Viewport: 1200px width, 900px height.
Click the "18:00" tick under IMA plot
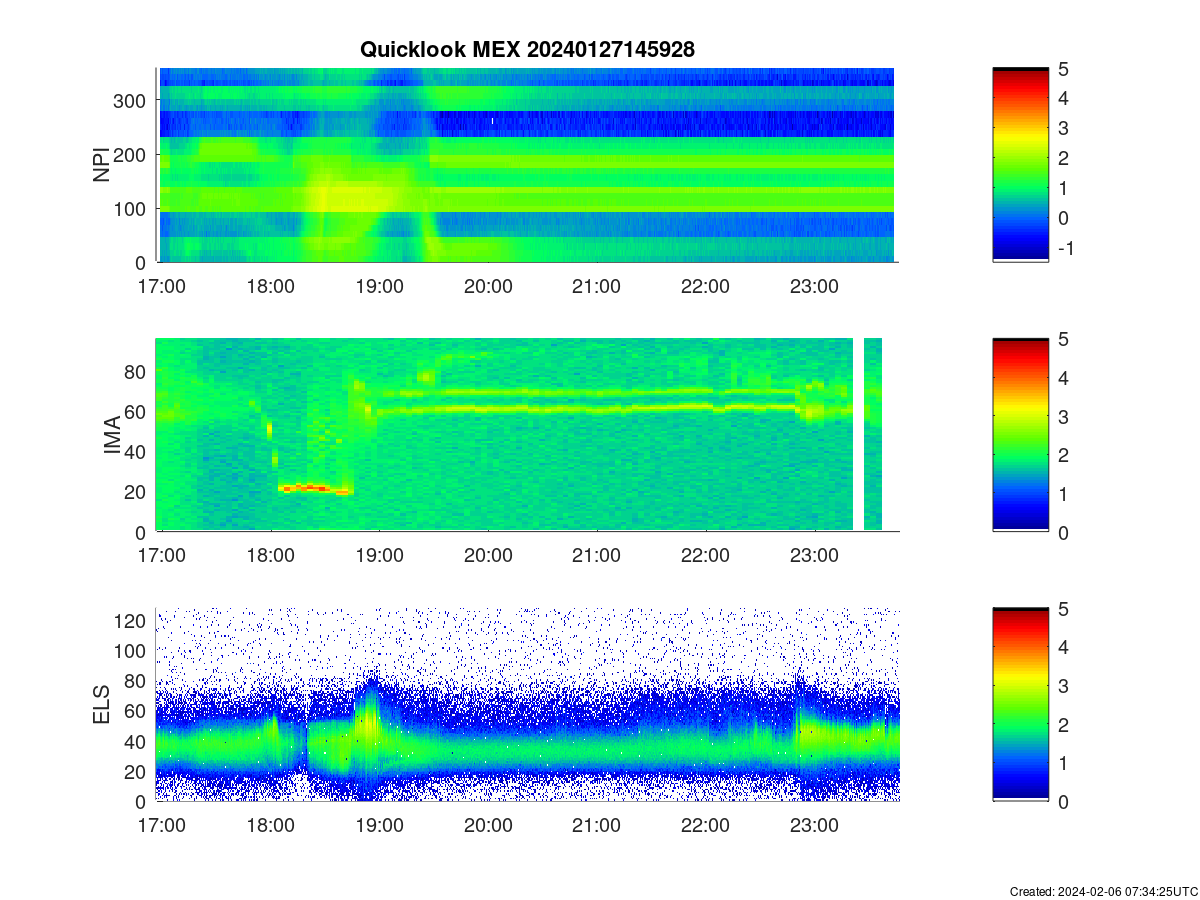[271, 556]
